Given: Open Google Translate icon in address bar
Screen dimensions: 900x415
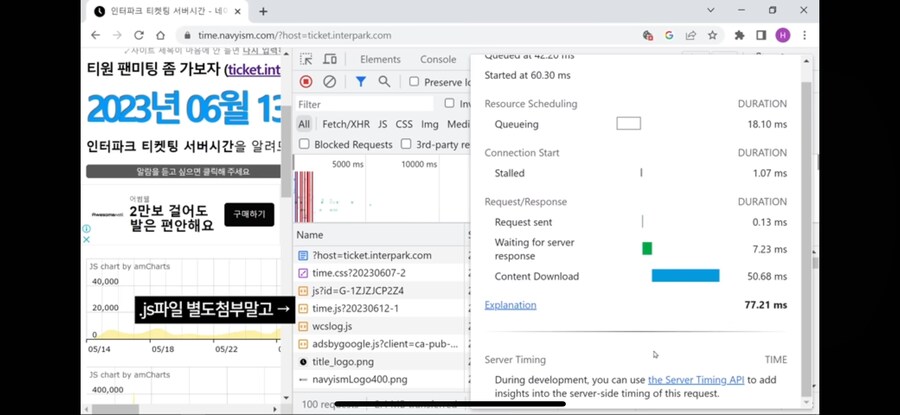Looking at the screenshot, I should pos(669,35).
